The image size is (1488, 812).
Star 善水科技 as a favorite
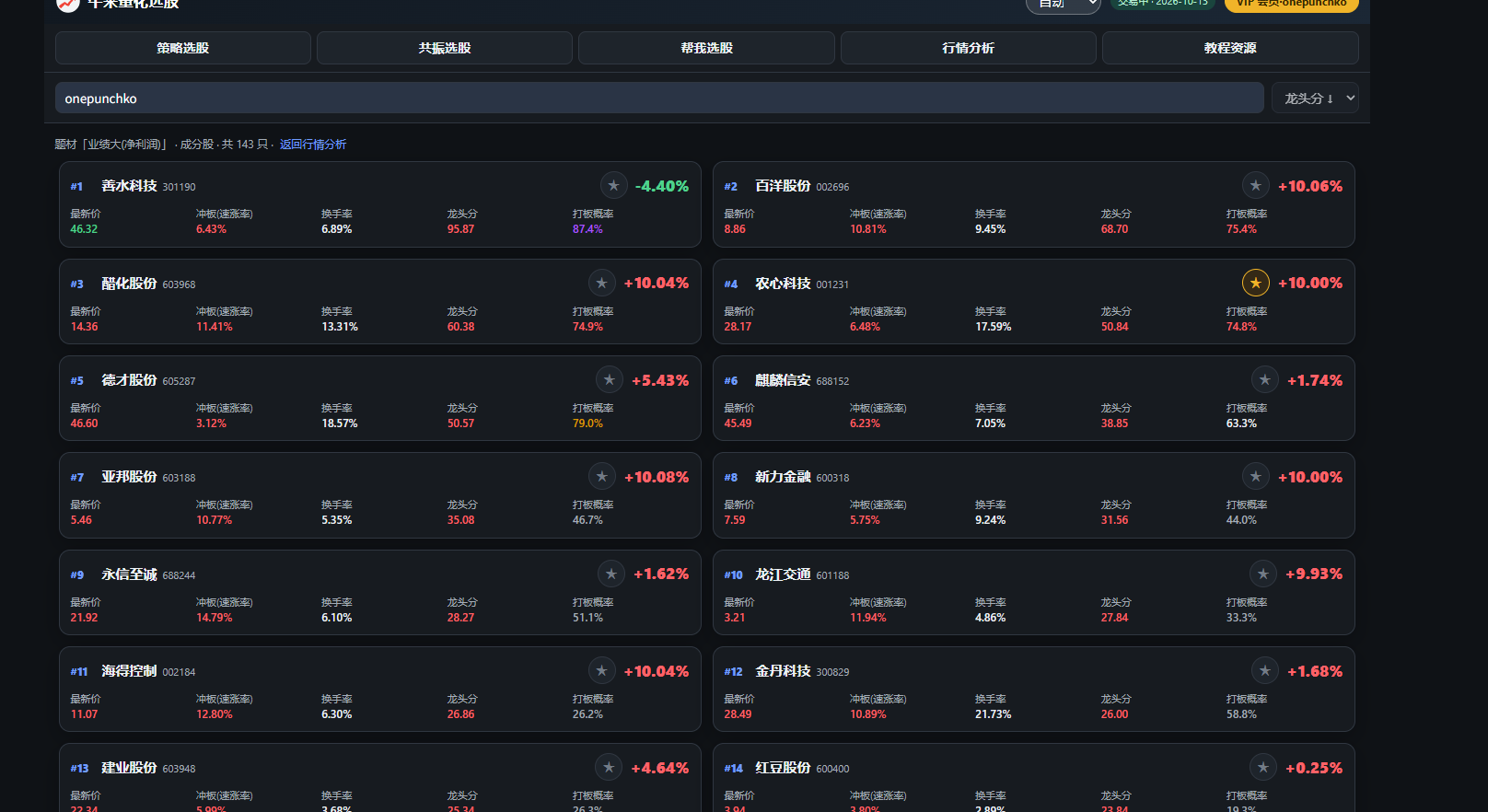(x=614, y=185)
